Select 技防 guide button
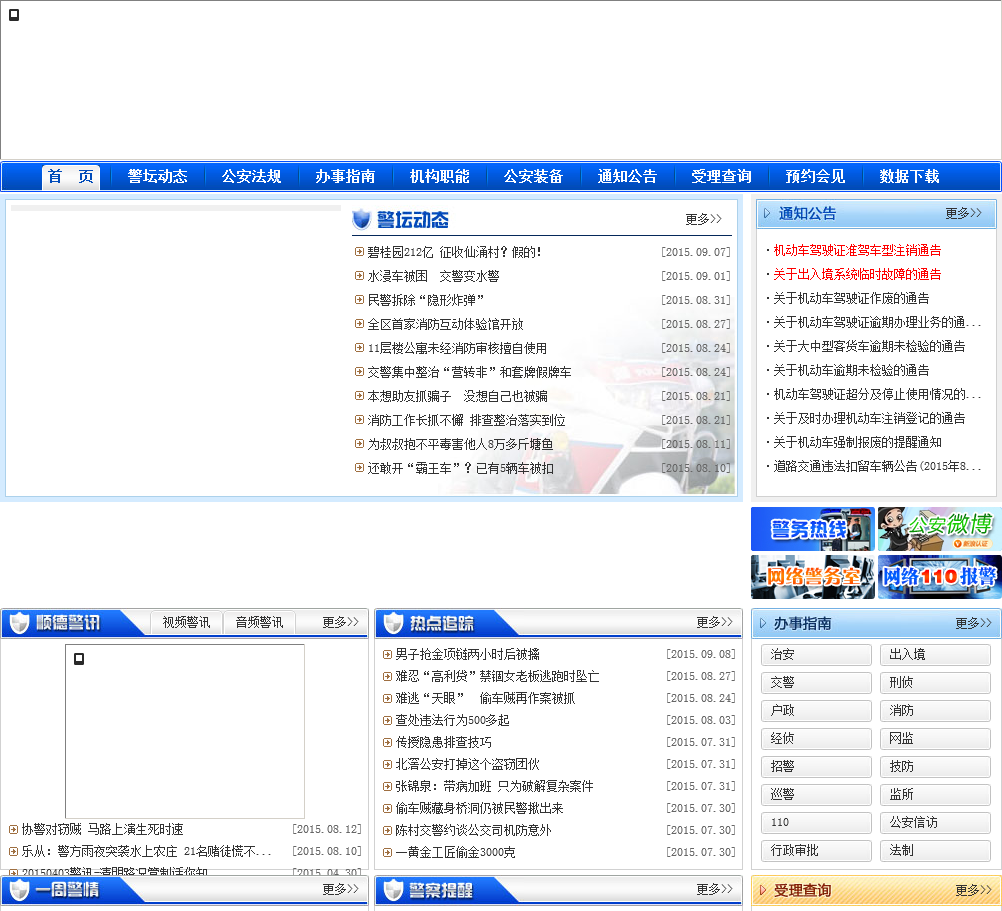 click(936, 767)
